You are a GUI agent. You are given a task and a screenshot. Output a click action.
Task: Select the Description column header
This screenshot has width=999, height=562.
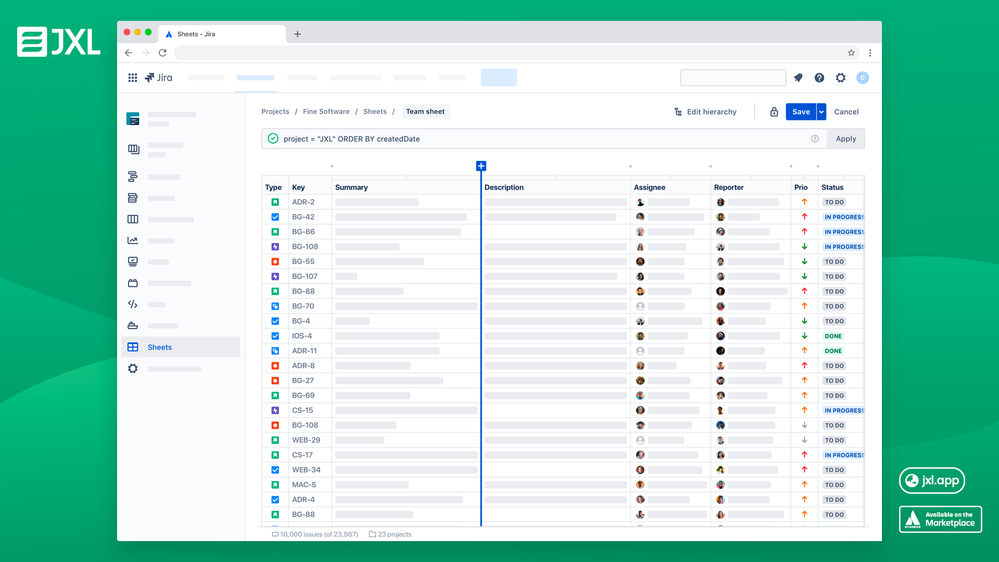(504, 187)
